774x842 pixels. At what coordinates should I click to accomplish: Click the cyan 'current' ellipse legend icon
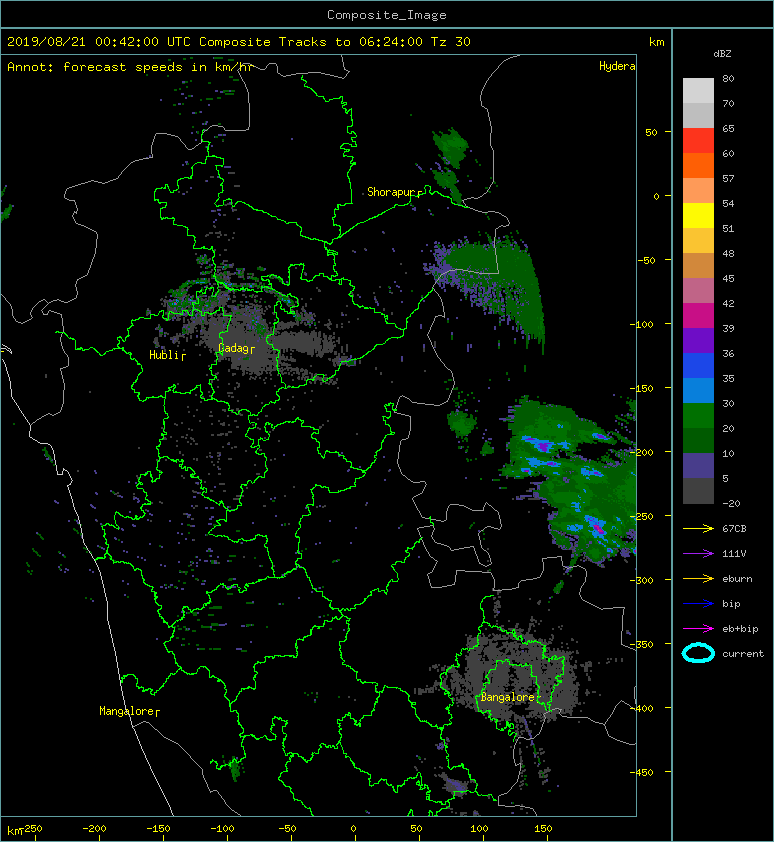pos(698,653)
